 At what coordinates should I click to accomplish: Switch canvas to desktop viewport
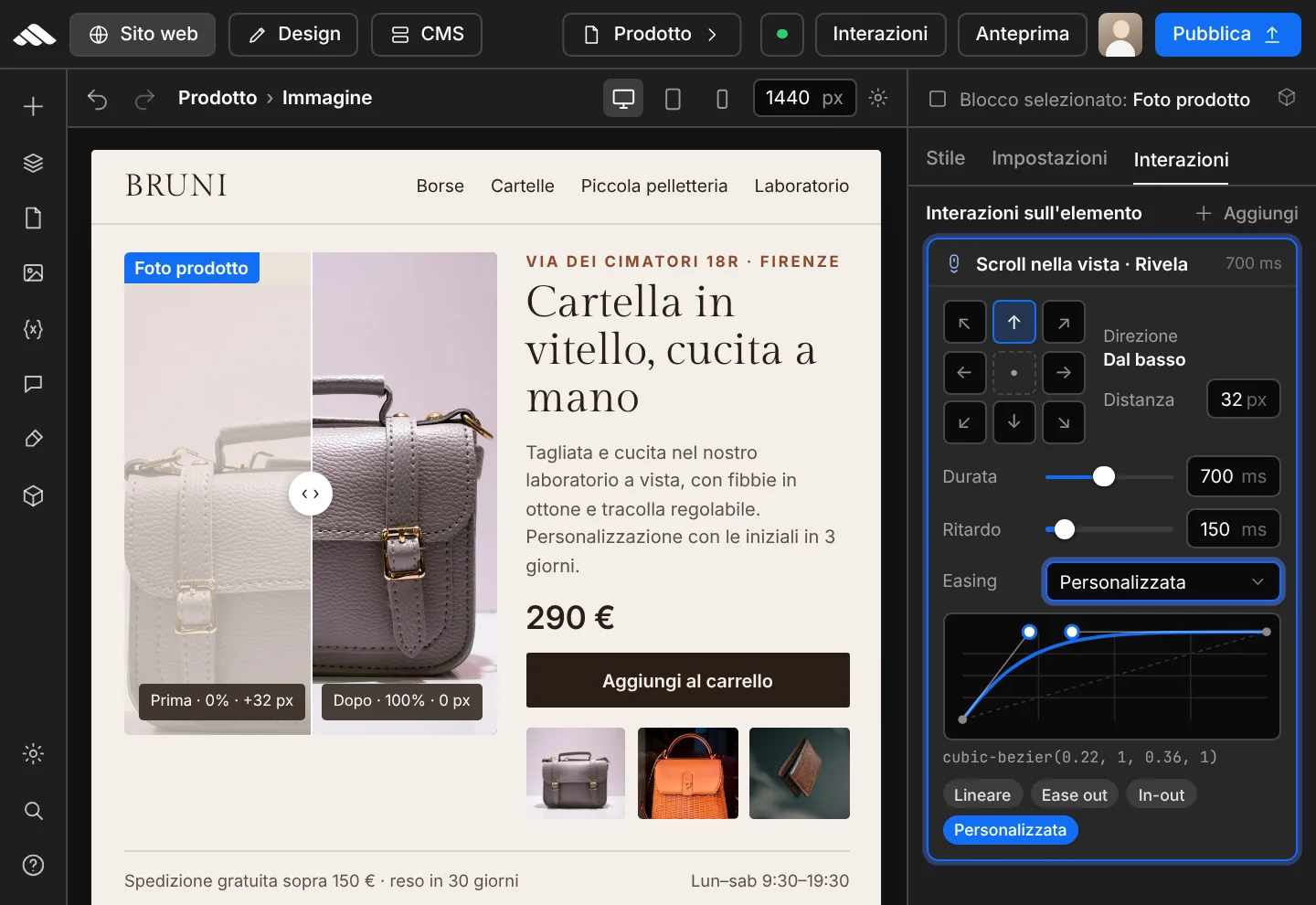[x=623, y=98]
